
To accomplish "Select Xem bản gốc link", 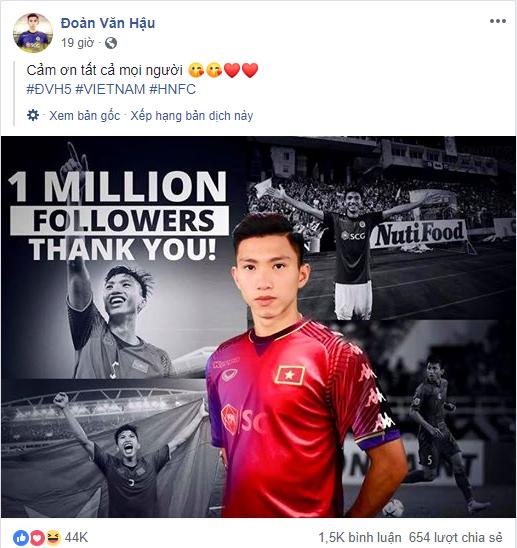I will pos(84,115).
